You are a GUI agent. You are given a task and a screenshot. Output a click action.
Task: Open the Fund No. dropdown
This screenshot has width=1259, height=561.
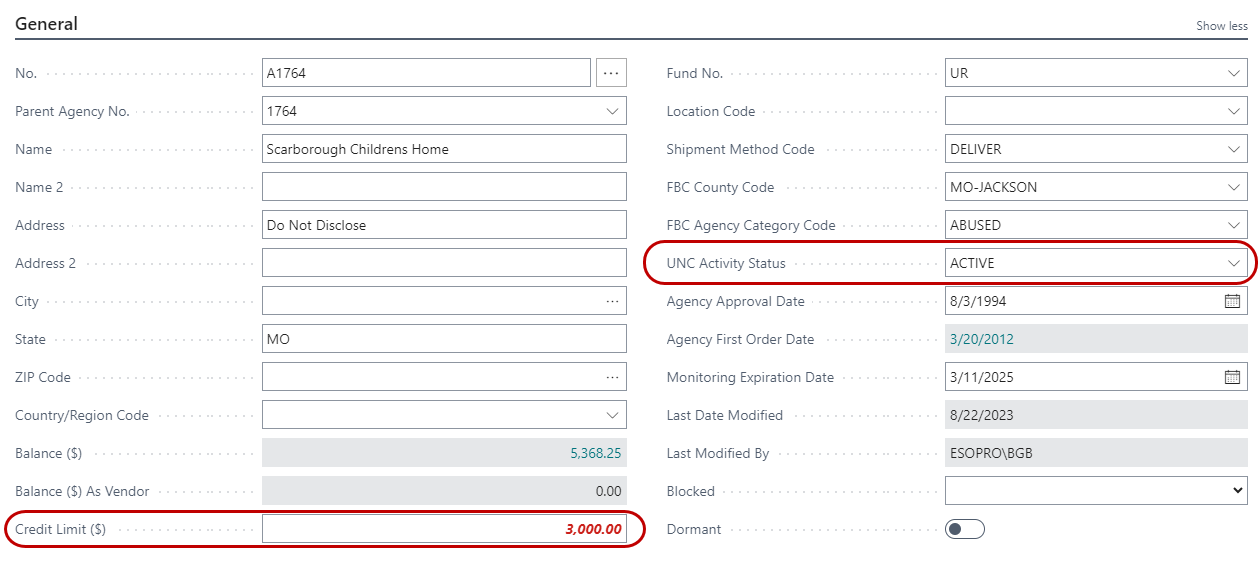point(1233,73)
